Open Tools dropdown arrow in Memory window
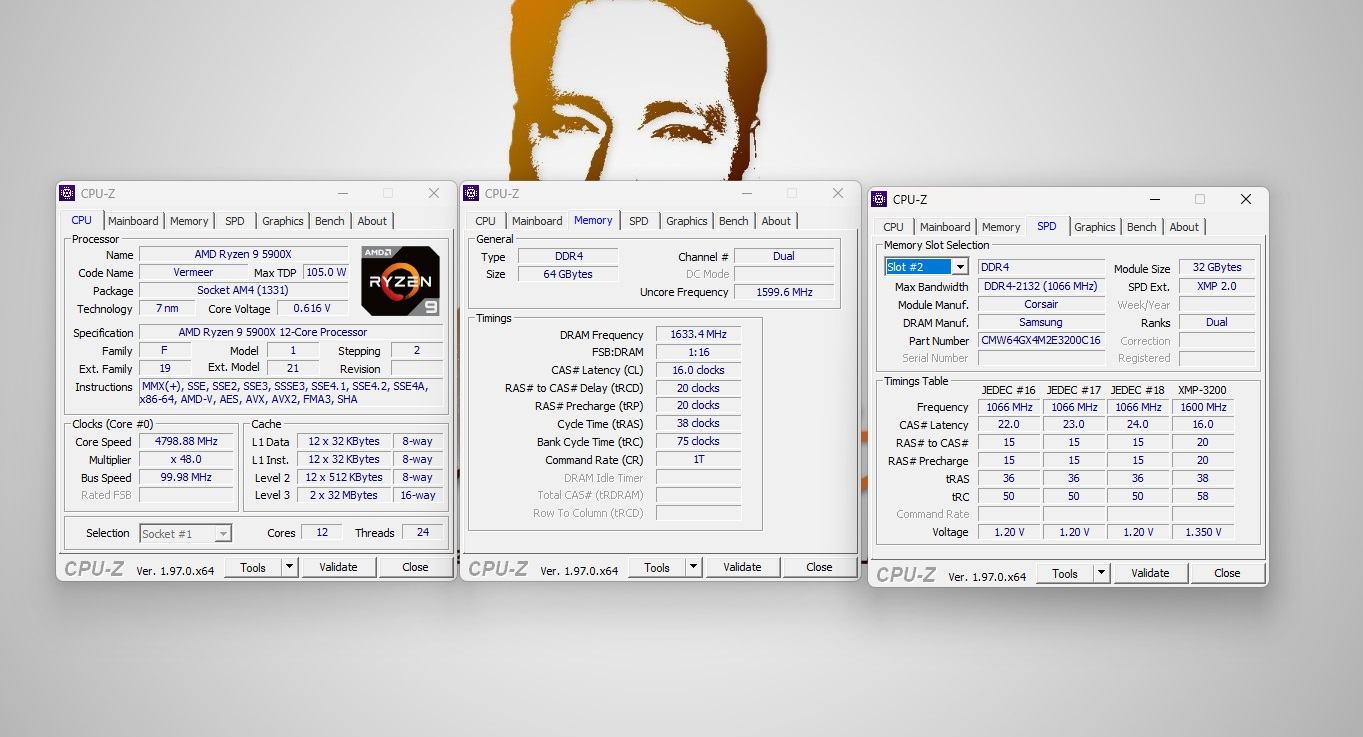 [x=693, y=567]
